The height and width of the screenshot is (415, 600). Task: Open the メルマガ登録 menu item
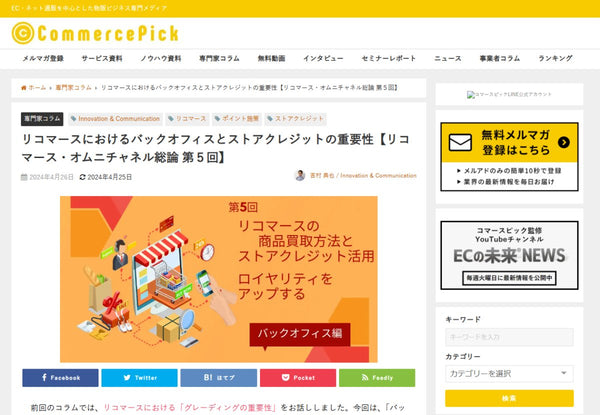pos(43,59)
